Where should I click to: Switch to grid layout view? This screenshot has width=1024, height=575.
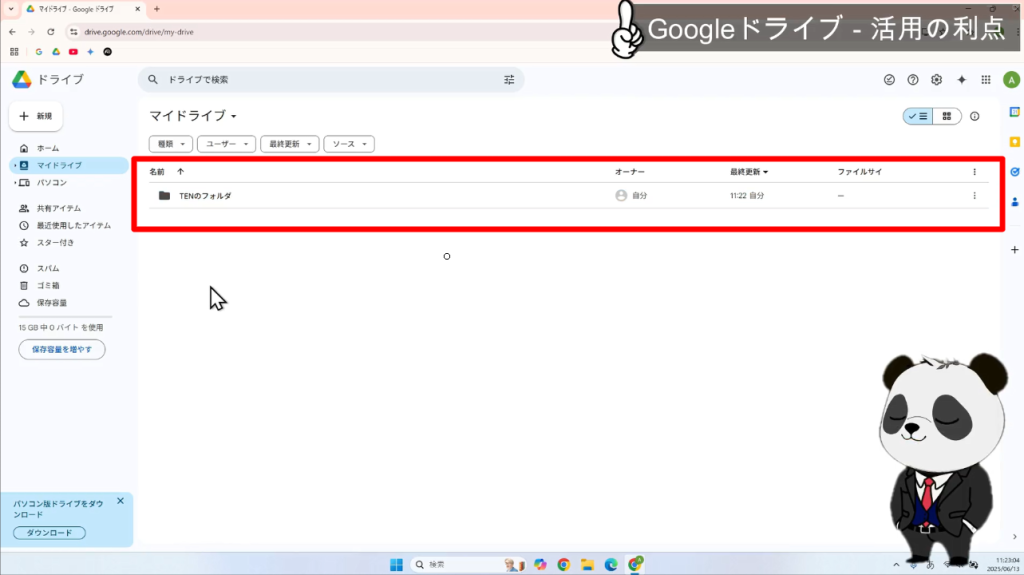[x=947, y=116]
